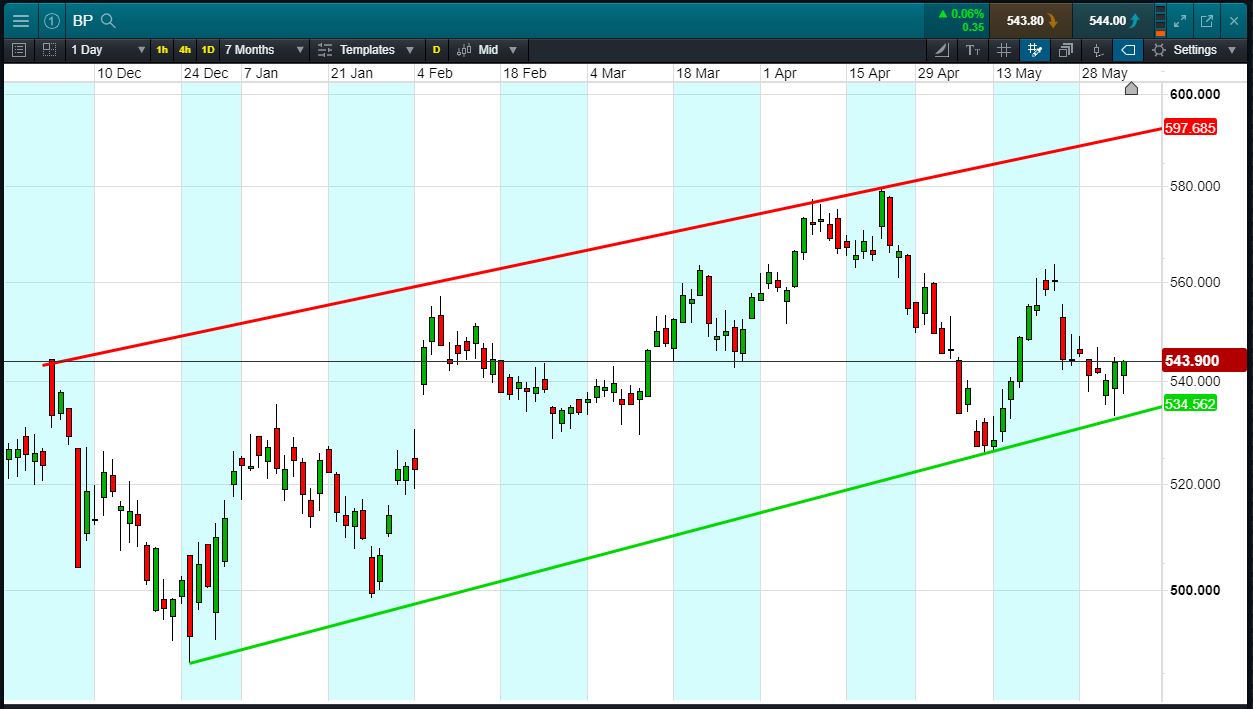Click the 4 Mar date label
1253x709 pixels.
[x=607, y=73]
